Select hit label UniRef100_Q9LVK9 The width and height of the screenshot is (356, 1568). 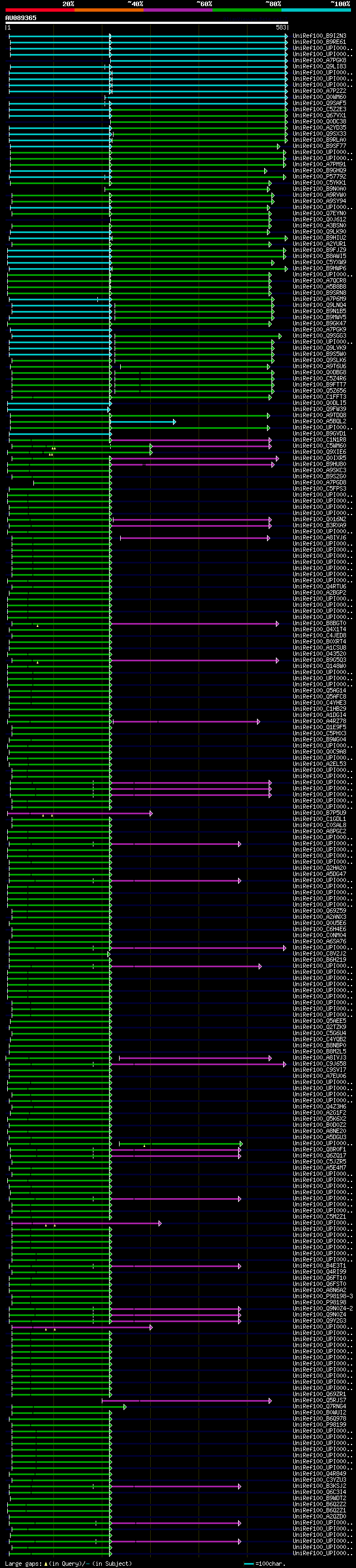coord(319,348)
